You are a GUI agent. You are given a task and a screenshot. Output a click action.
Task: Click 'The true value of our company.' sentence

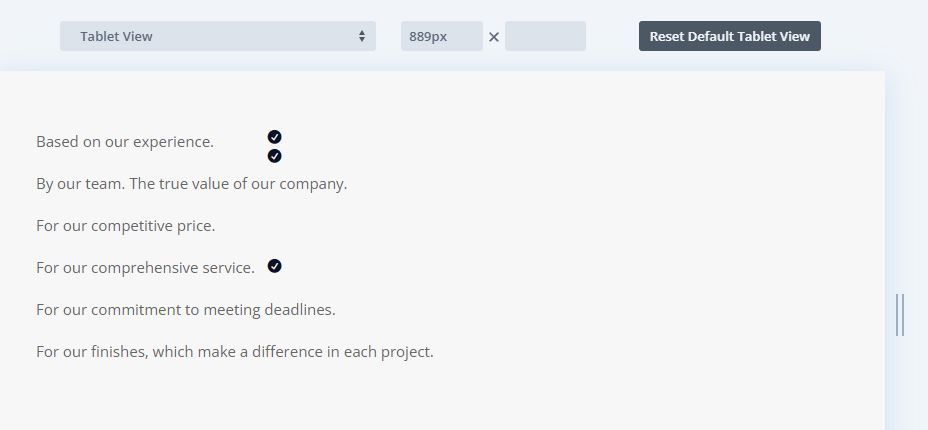tap(238, 184)
